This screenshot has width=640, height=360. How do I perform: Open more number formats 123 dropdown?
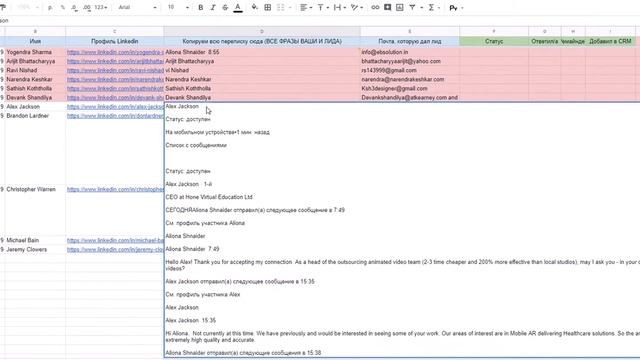(100, 7)
